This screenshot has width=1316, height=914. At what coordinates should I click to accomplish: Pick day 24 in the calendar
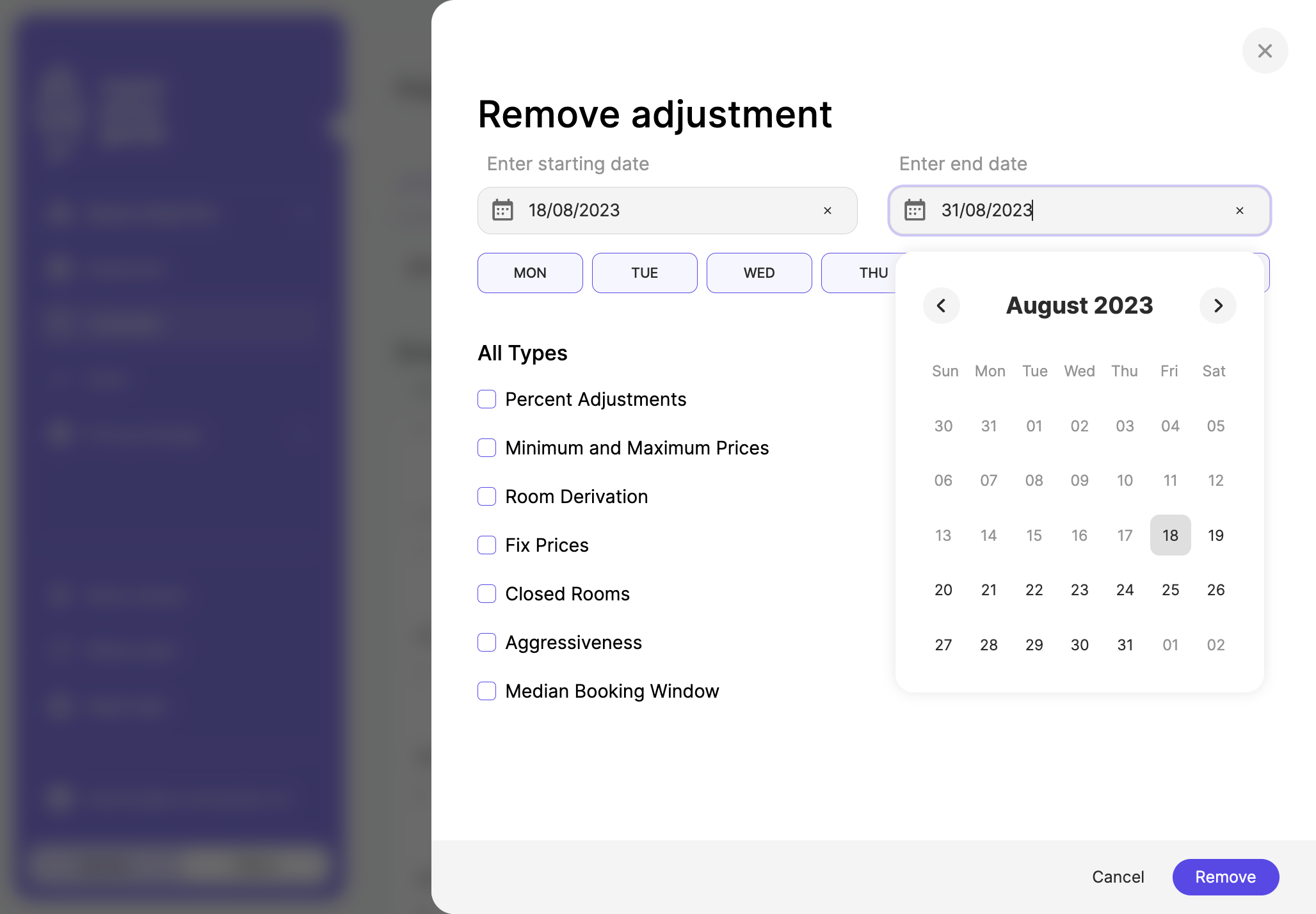(x=1125, y=589)
